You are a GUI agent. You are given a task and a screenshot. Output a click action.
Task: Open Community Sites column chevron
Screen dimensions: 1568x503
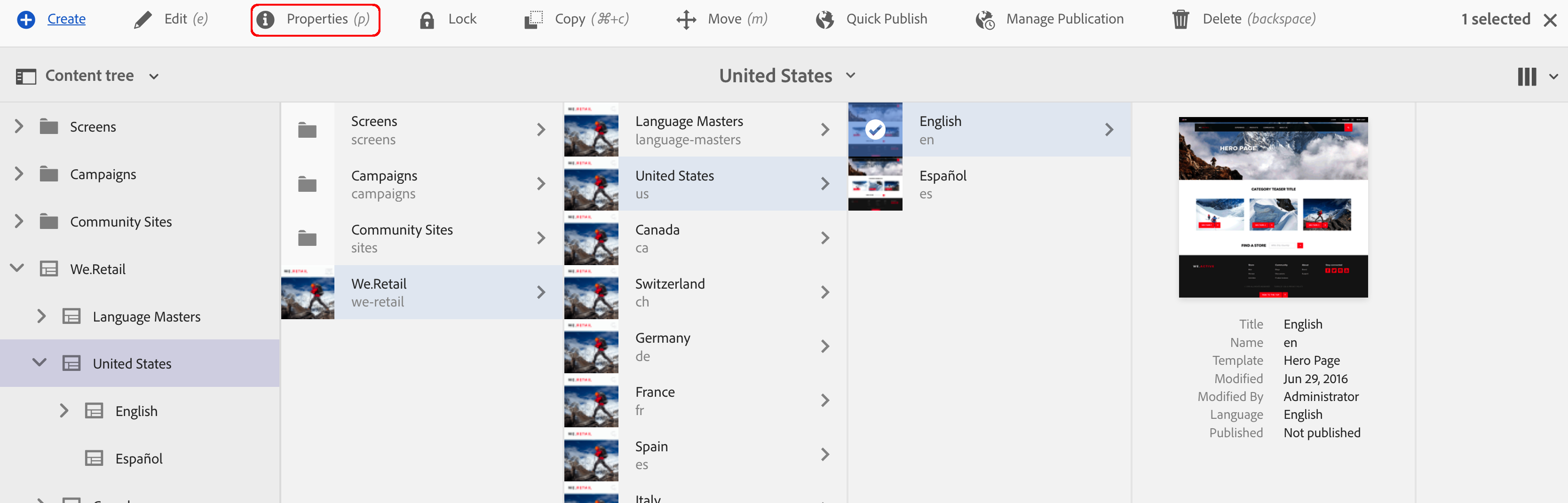click(x=541, y=238)
